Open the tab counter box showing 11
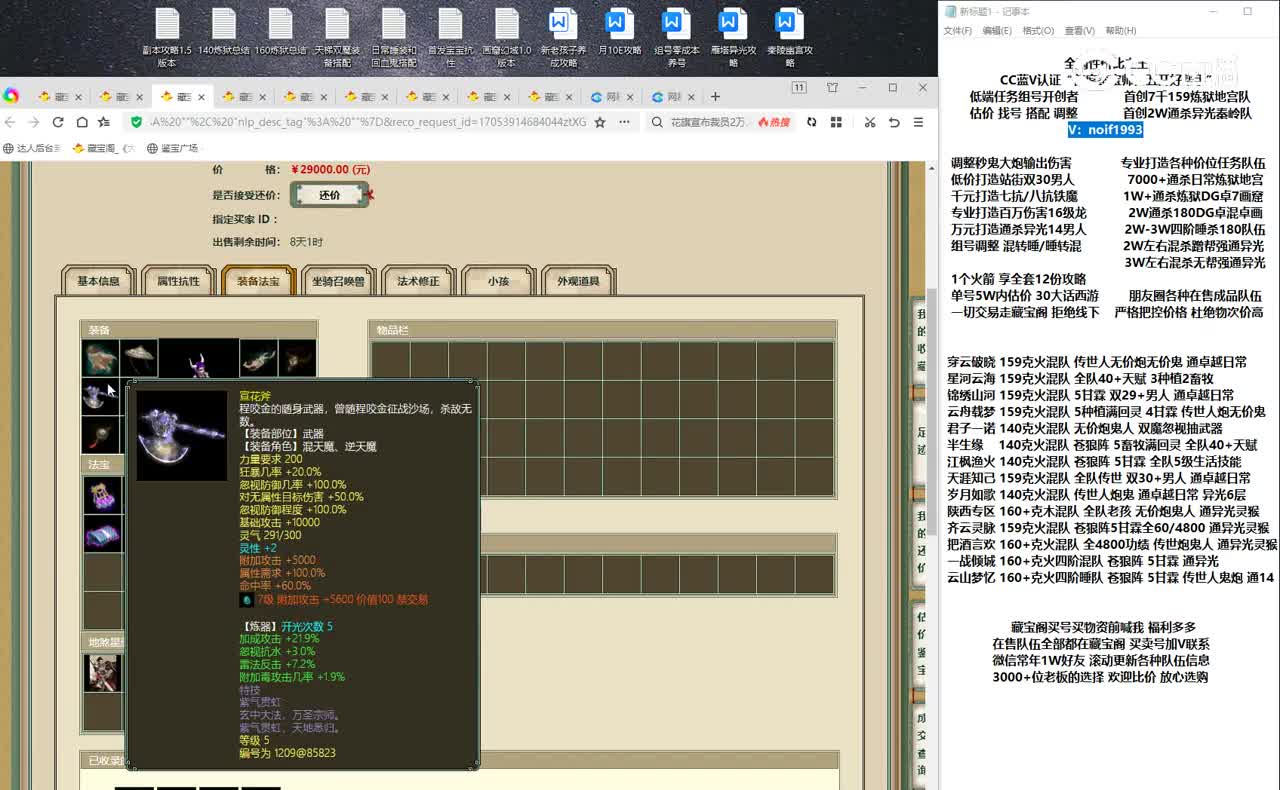The image size is (1280, 790). [799, 88]
